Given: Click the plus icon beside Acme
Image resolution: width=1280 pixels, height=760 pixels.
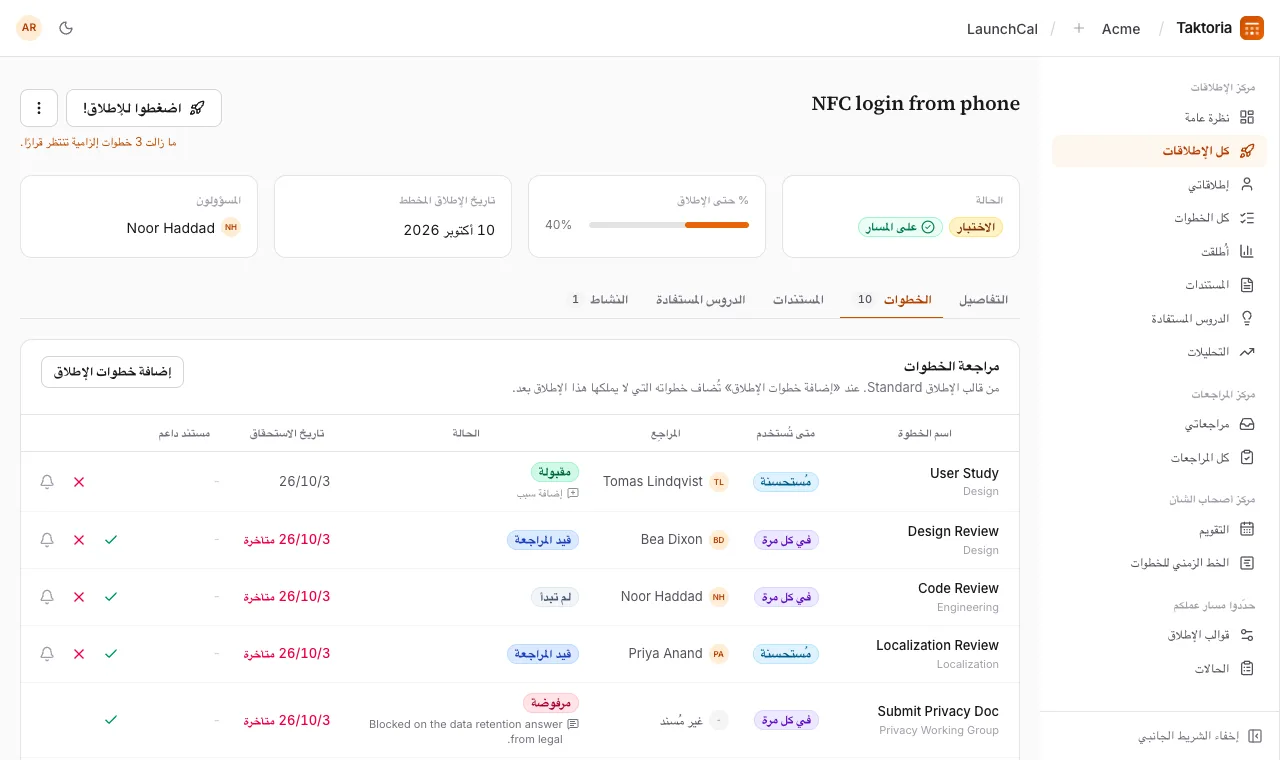Looking at the screenshot, I should [x=1078, y=29].
